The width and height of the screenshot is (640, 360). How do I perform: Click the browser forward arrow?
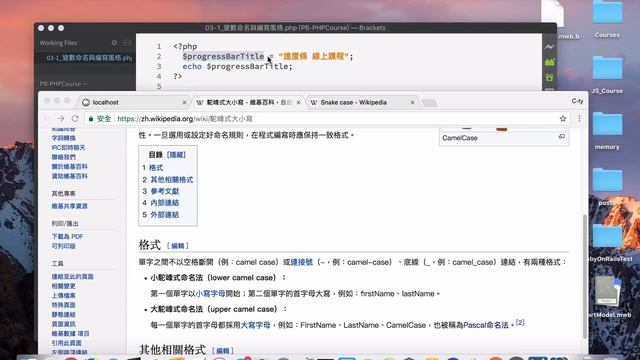(x=61, y=118)
